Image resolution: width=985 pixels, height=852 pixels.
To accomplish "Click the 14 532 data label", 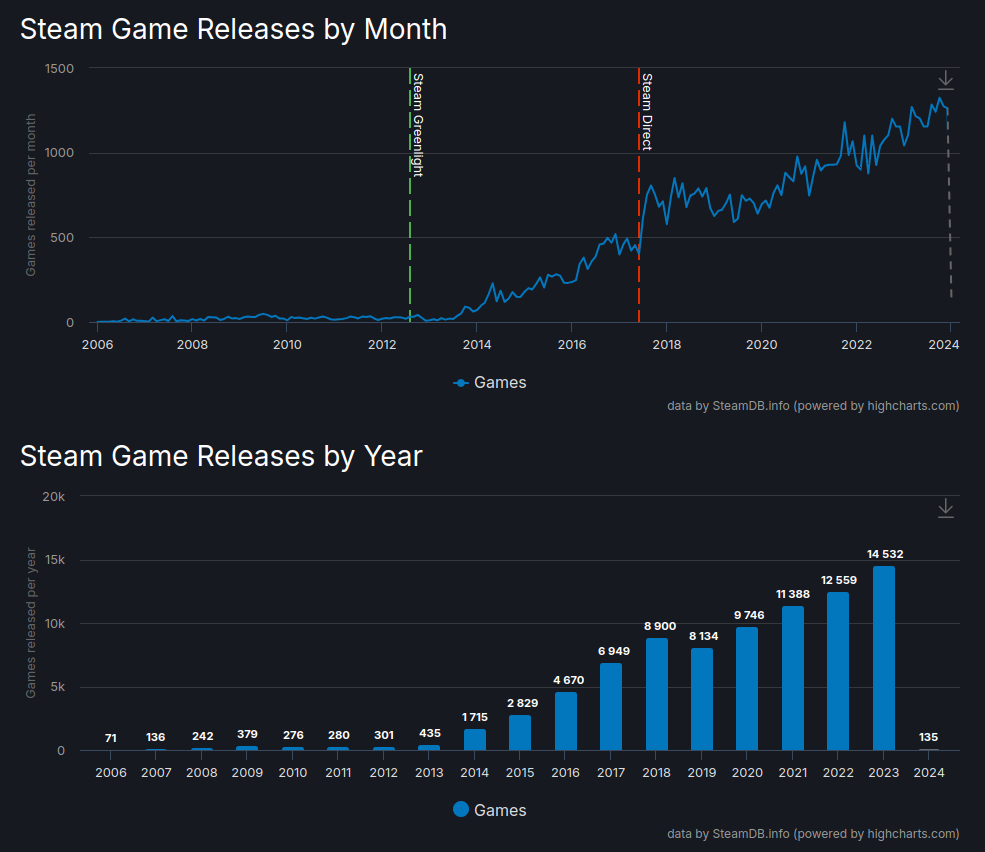I will pos(884,554).
